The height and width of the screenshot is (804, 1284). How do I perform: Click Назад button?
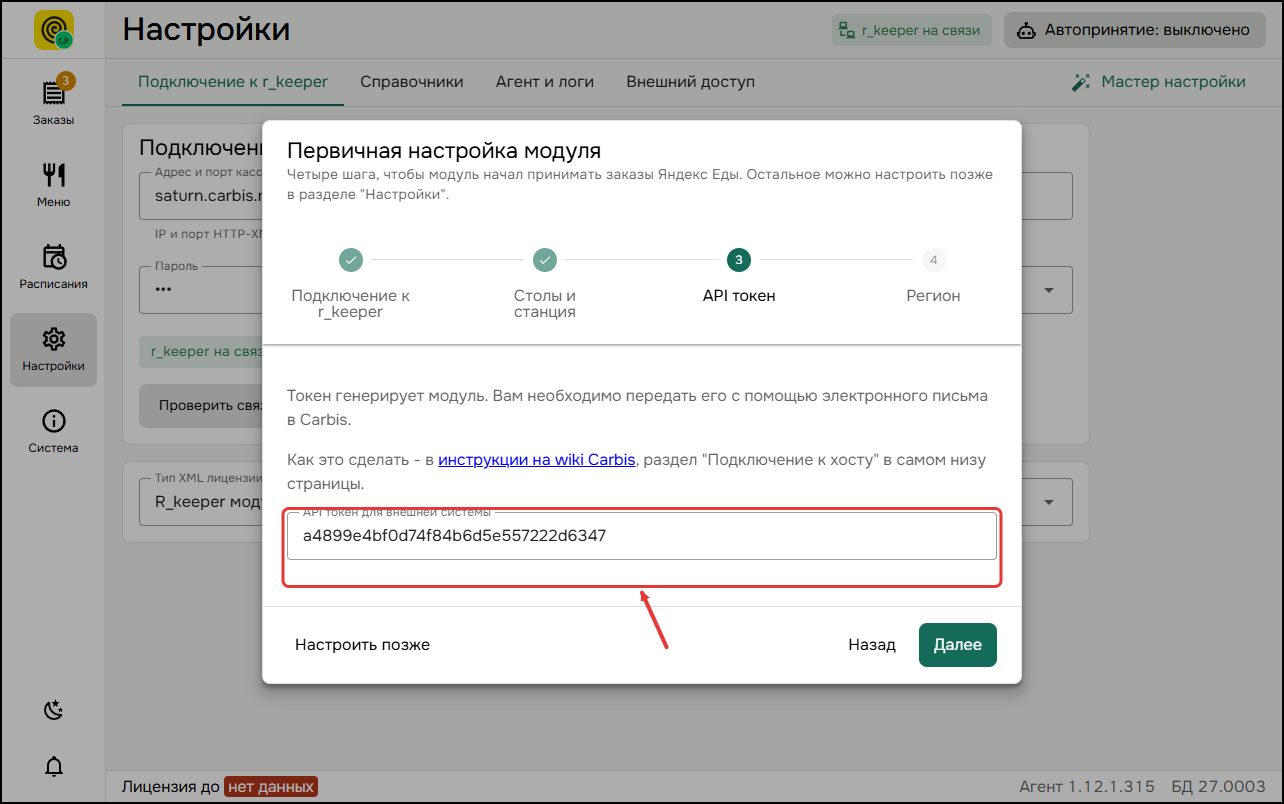coord(872,645)
